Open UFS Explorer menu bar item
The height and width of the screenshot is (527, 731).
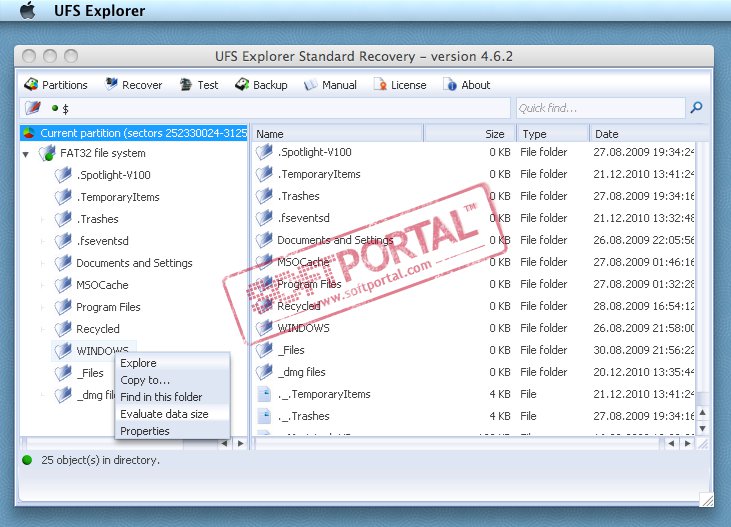coord(99,10)
